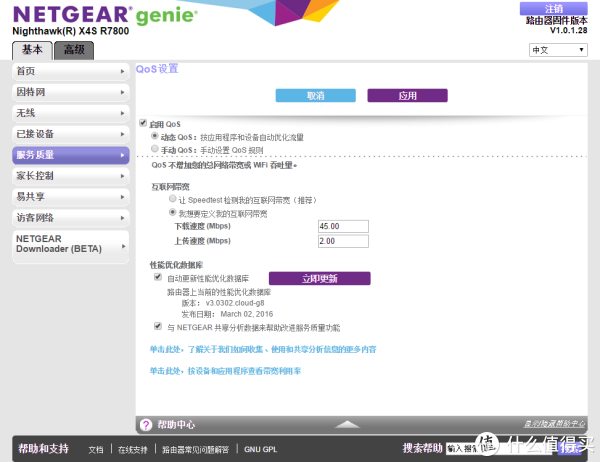This screenshot has width=600, height=462.
Task: Click the NETGEAR genie logo
Action: pyautogui.click(x=105, y=15)
